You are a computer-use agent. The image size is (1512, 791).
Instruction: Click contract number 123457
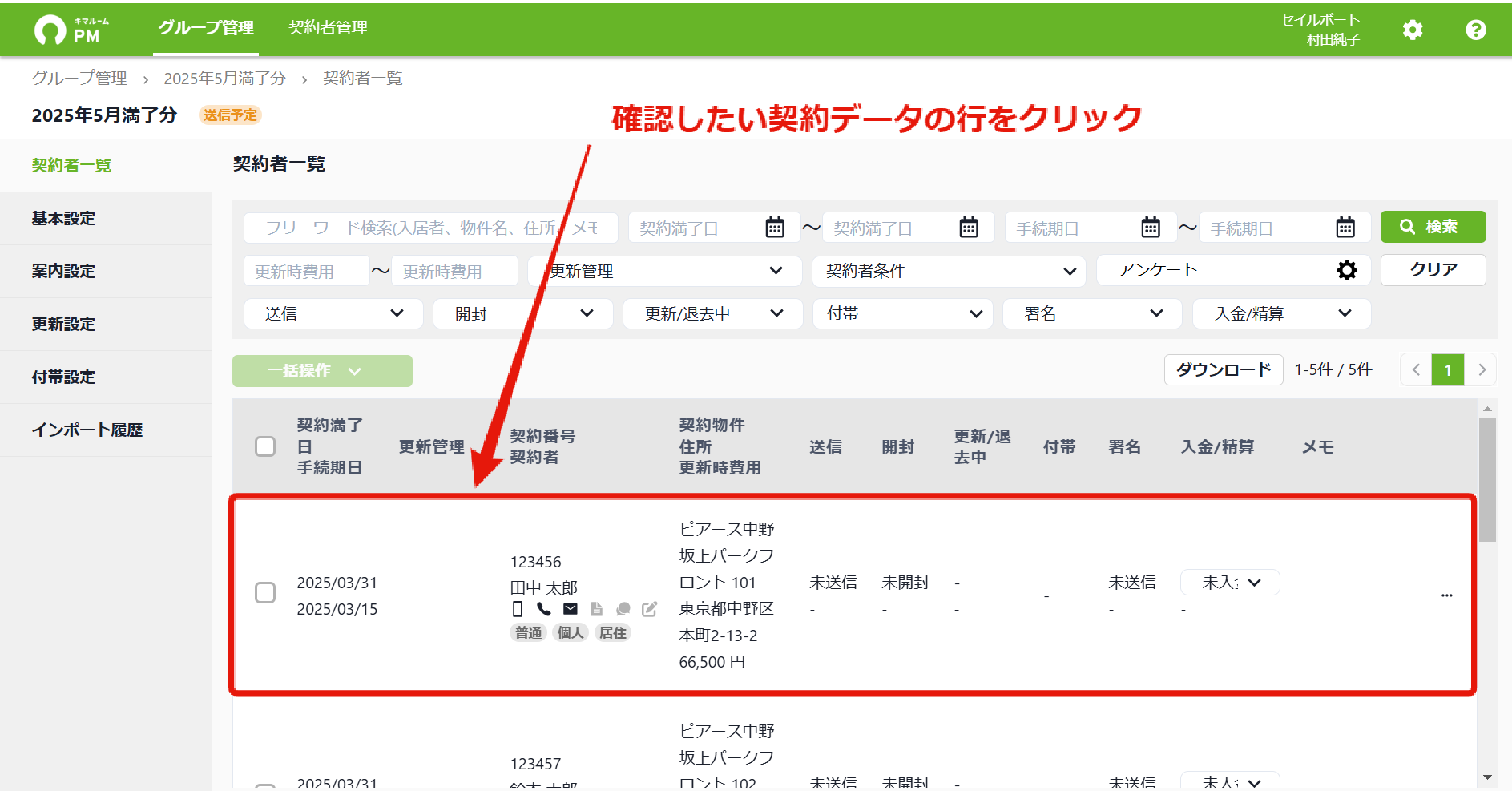tap(535, 764)
